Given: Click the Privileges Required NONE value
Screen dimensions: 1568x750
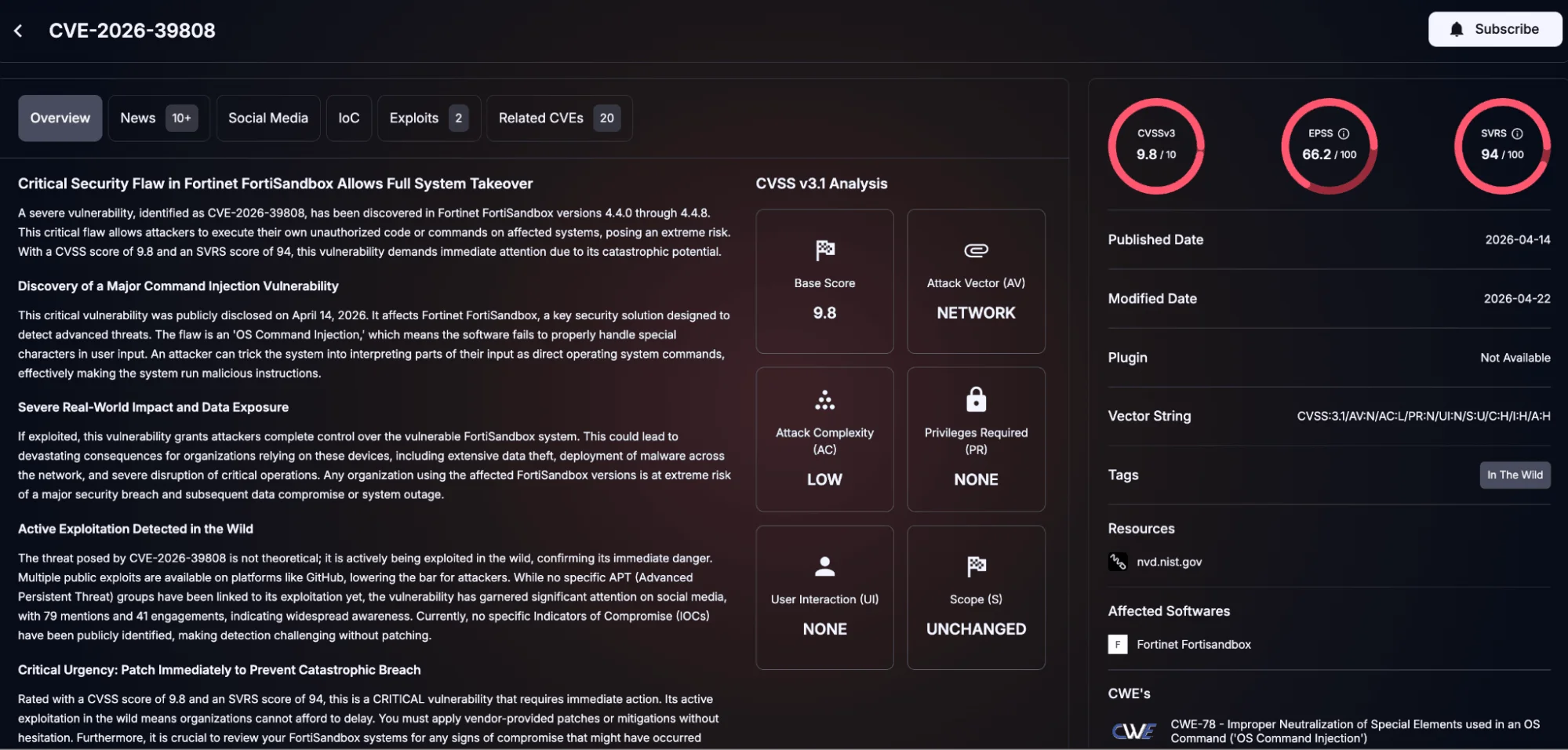Looking at the screenshot, I should (x=976, y=479).
